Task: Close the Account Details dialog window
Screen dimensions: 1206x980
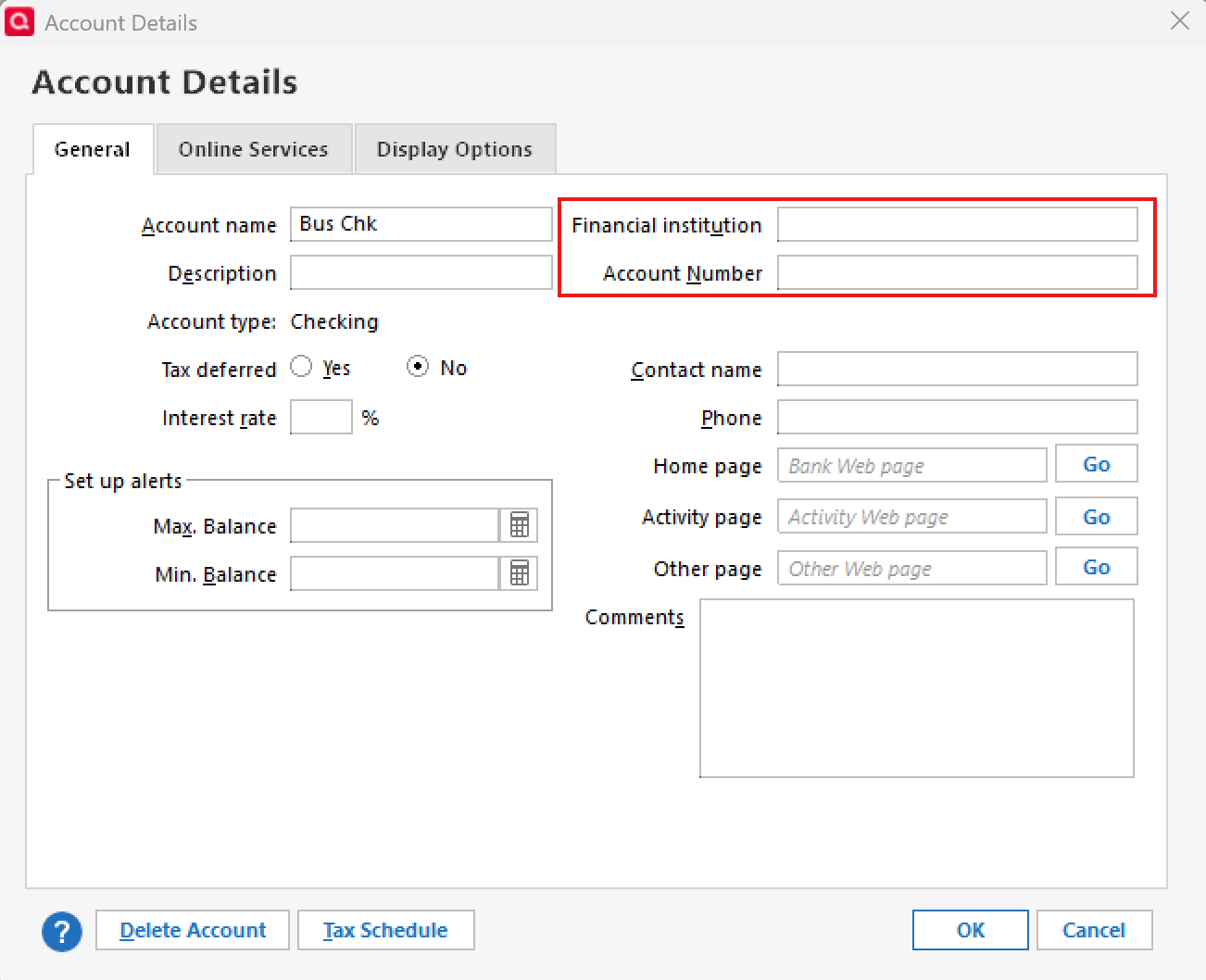Action: 1179,21
